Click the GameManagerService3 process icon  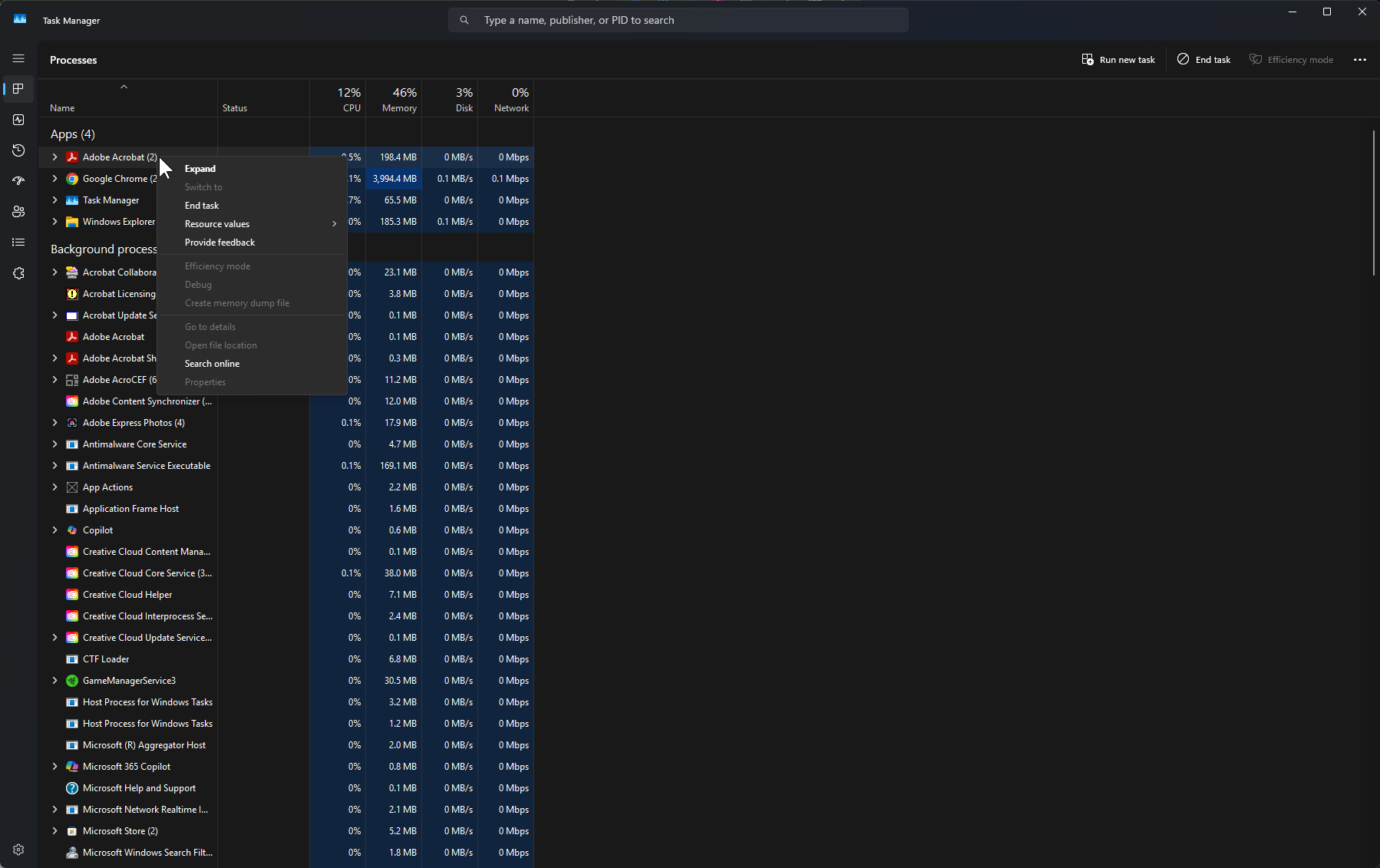click(x=72, y=681)
